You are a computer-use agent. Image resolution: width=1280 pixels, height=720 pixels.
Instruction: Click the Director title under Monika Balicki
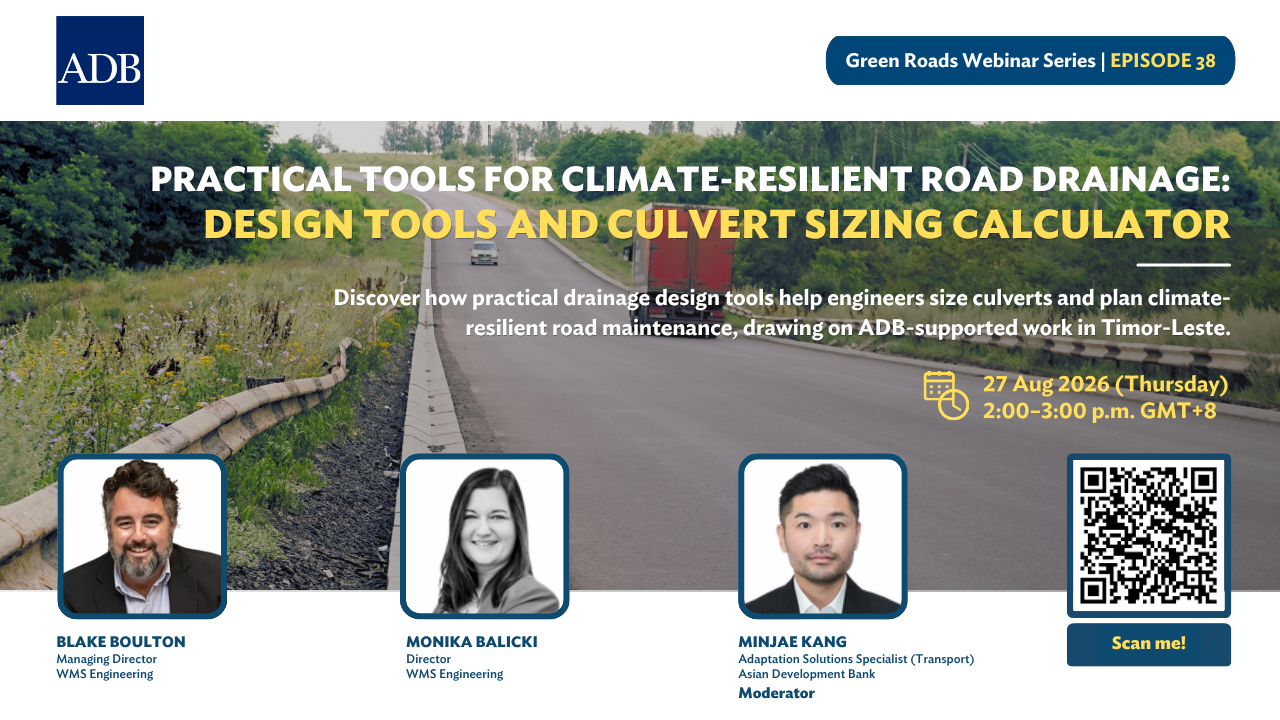428,659
